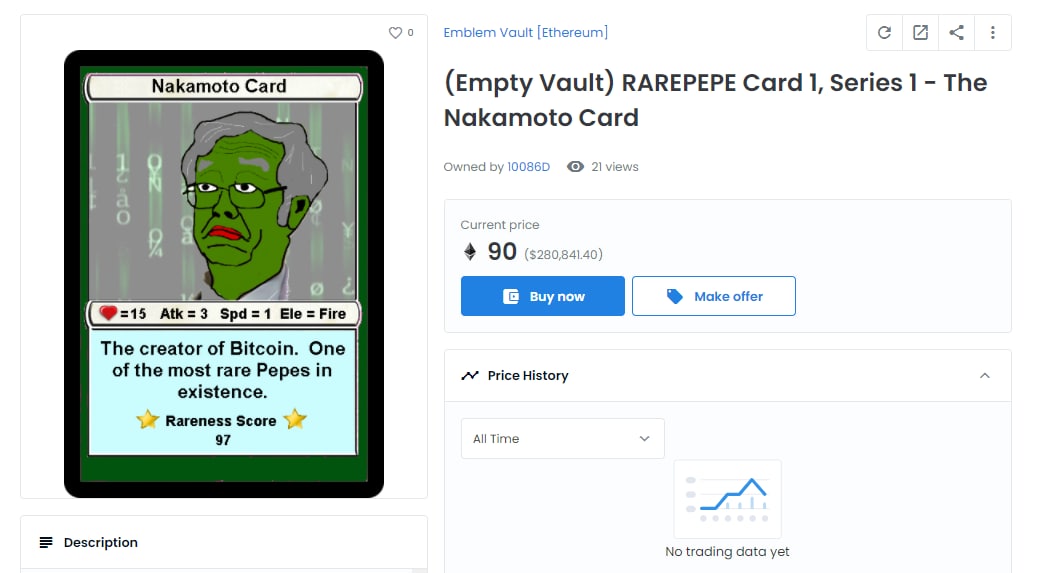Click the eye views icon

pos(575,167)
